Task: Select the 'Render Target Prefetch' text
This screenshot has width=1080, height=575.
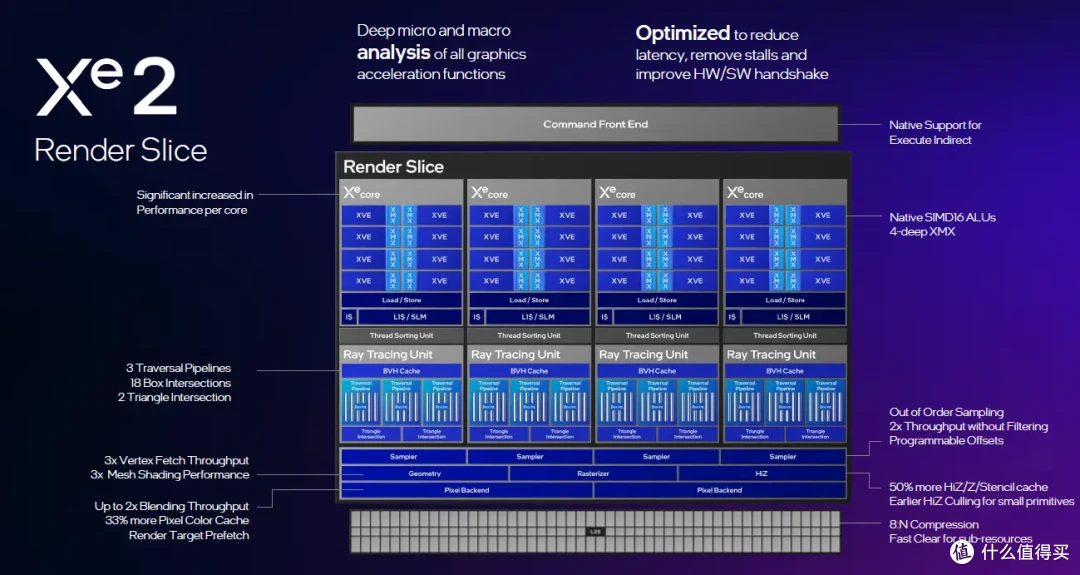Action: (189, 535)
